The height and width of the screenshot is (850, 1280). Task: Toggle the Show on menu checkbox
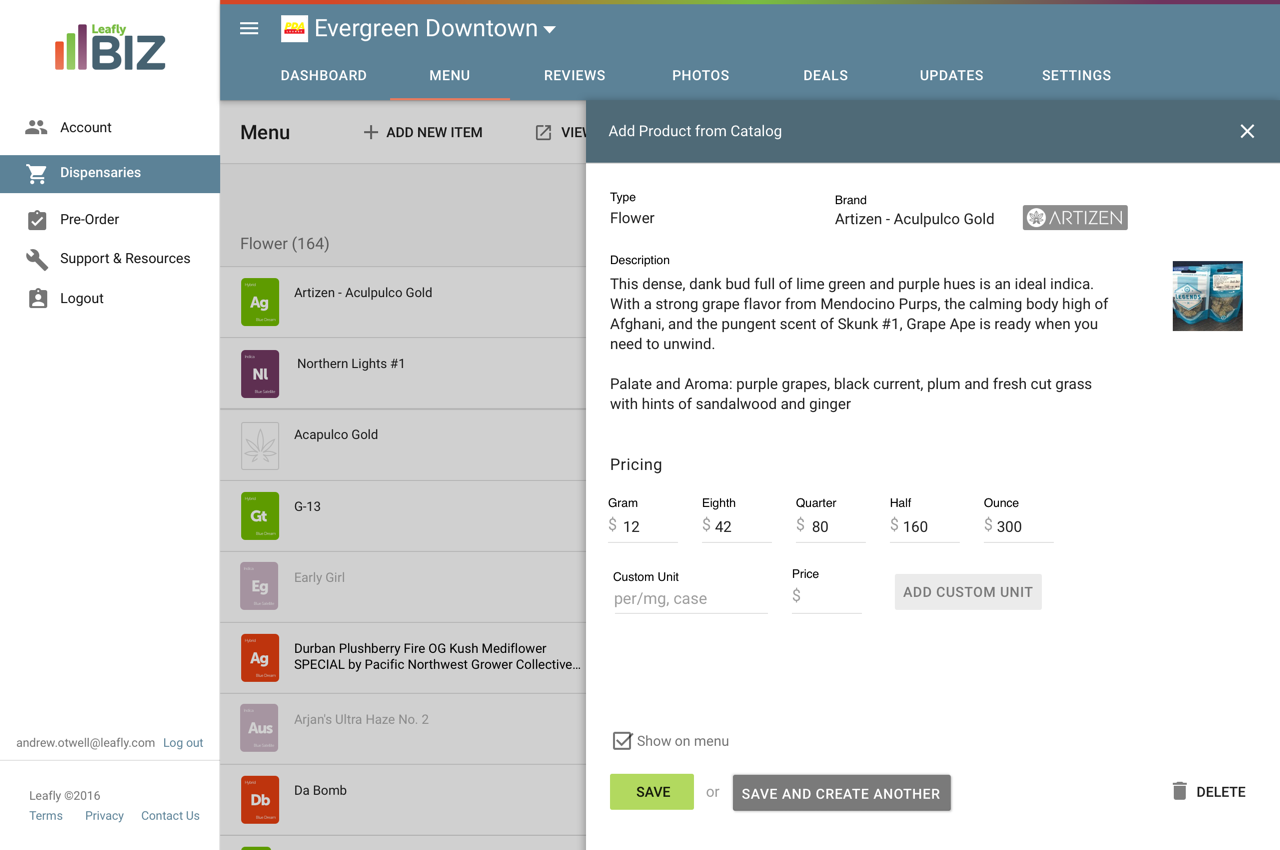[622, 741]
